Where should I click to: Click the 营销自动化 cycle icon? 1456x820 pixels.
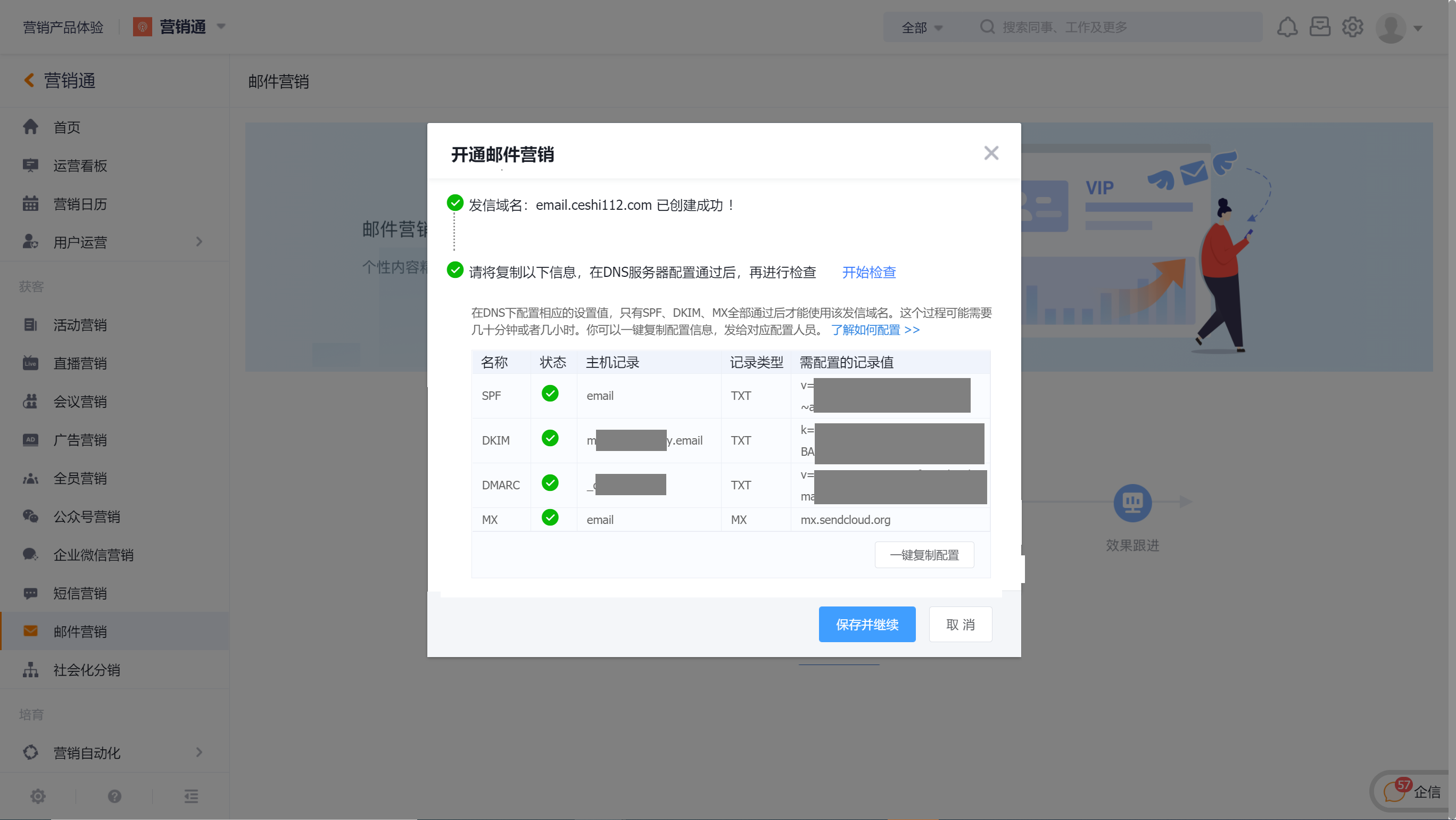pyautogui.click(x=30, y=752)
